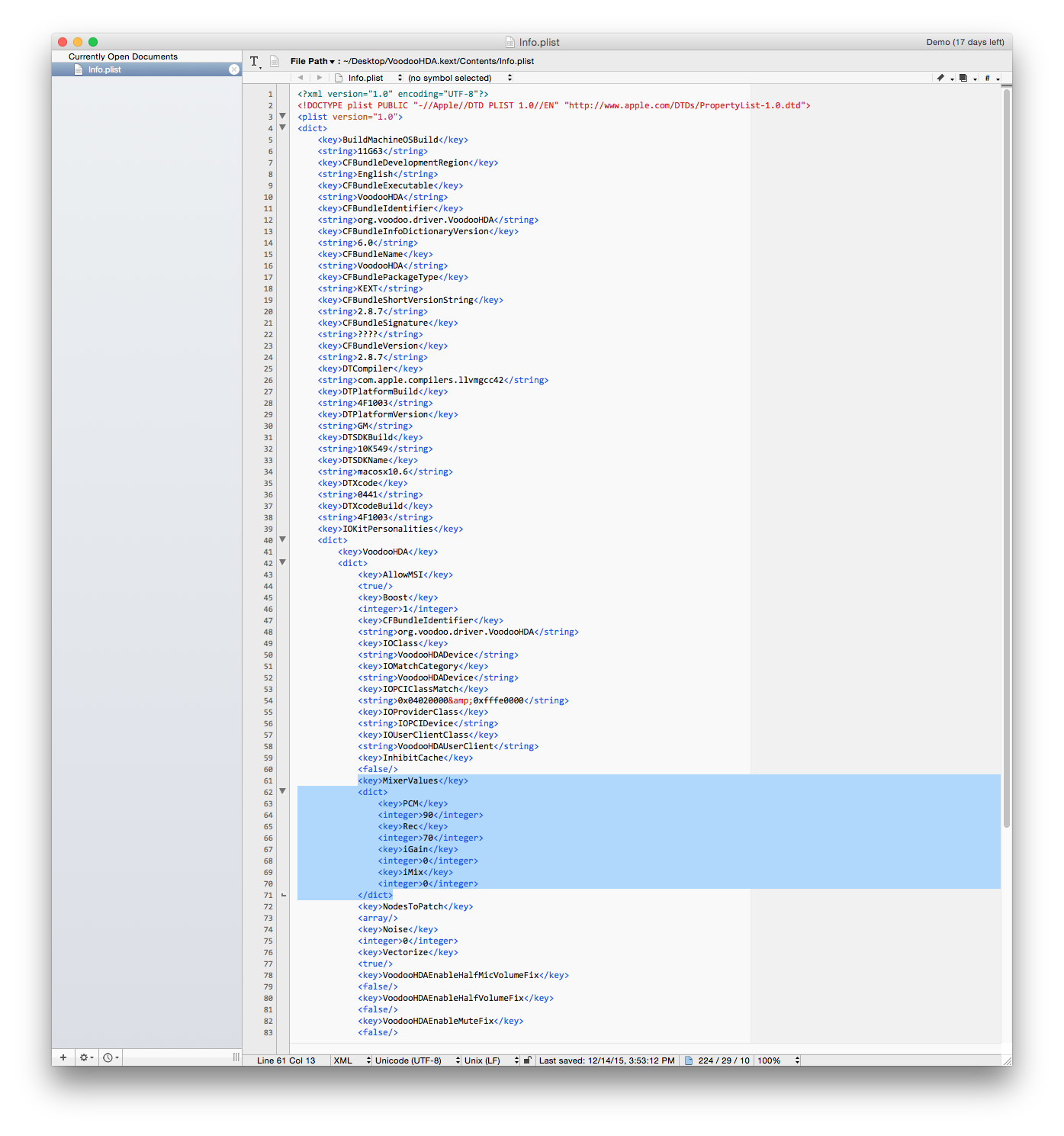Click the PCM integer value 90 on line 64
This screenshot has height=1136, width=1064.
click(428, 815)
